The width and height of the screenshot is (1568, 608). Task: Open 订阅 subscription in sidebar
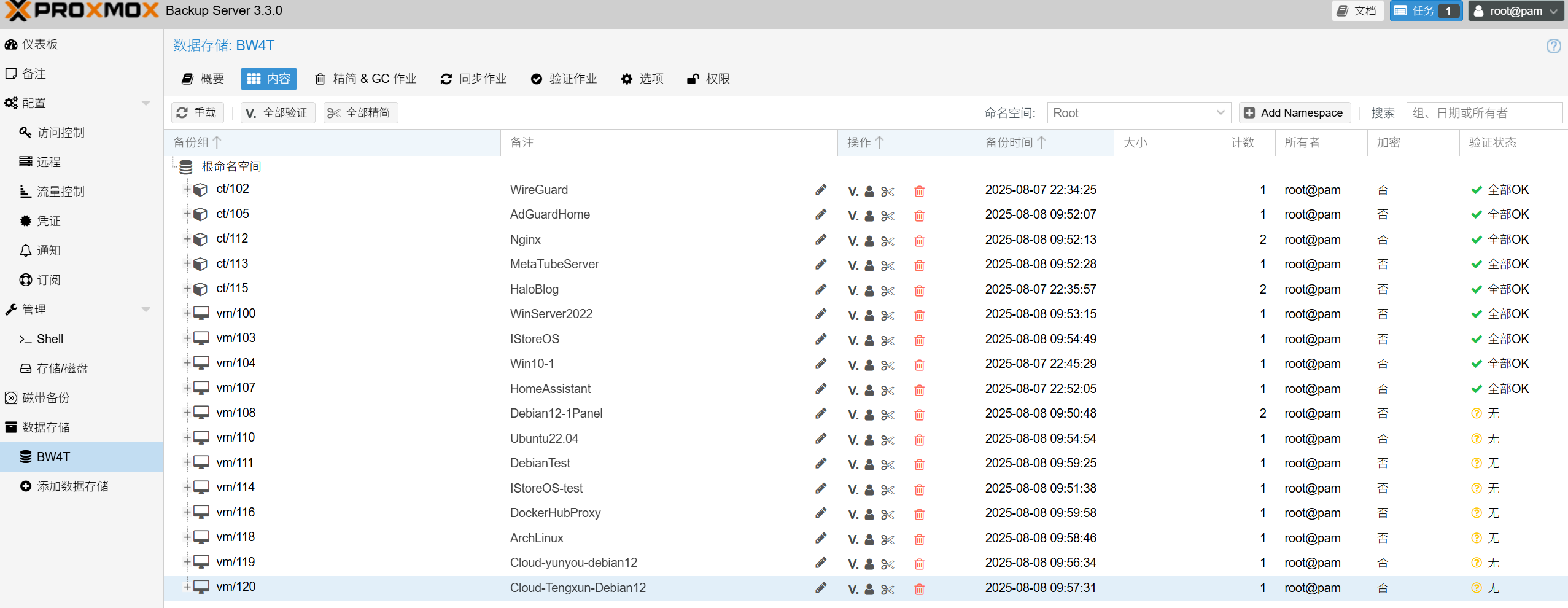point(82,280)
